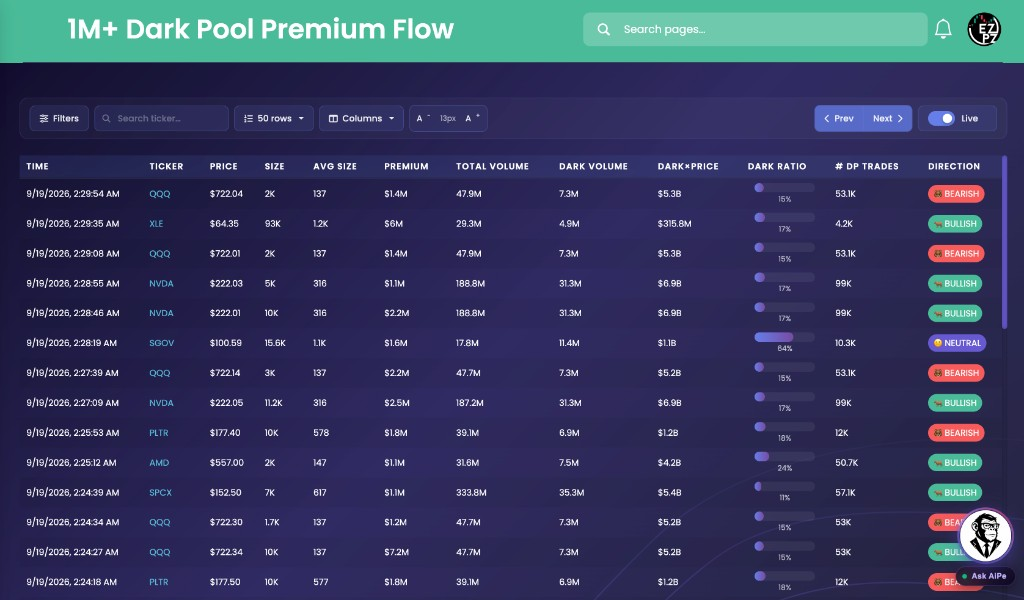1024x600 pixels.
Task: Open the XLE ticker link
Action: tap(156, 223)
